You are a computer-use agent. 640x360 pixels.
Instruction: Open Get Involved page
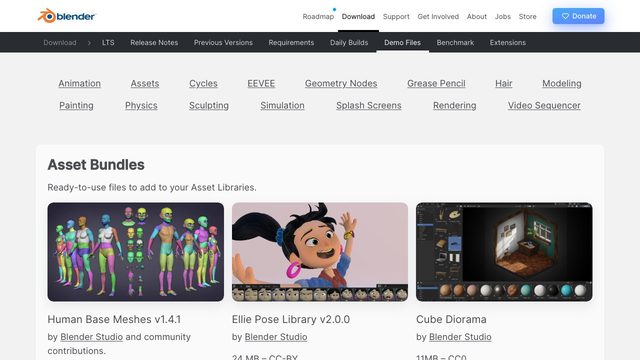[x=438, y=17]
